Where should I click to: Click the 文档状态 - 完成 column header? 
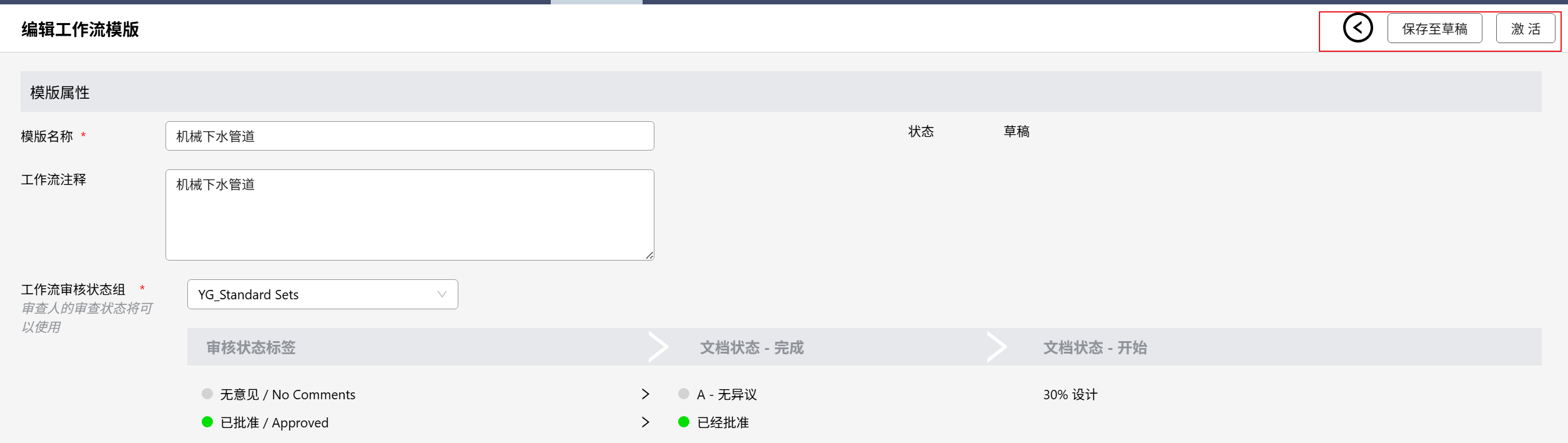[x=751, y=347]
